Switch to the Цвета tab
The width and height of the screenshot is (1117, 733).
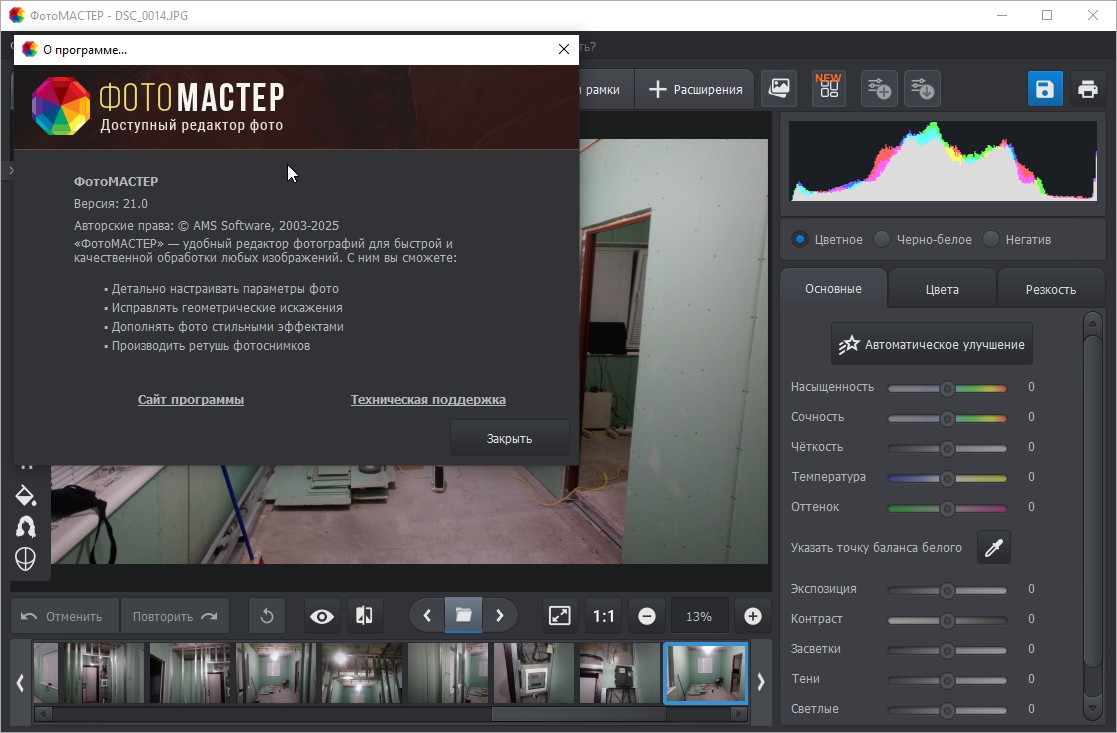click(942, 289)
